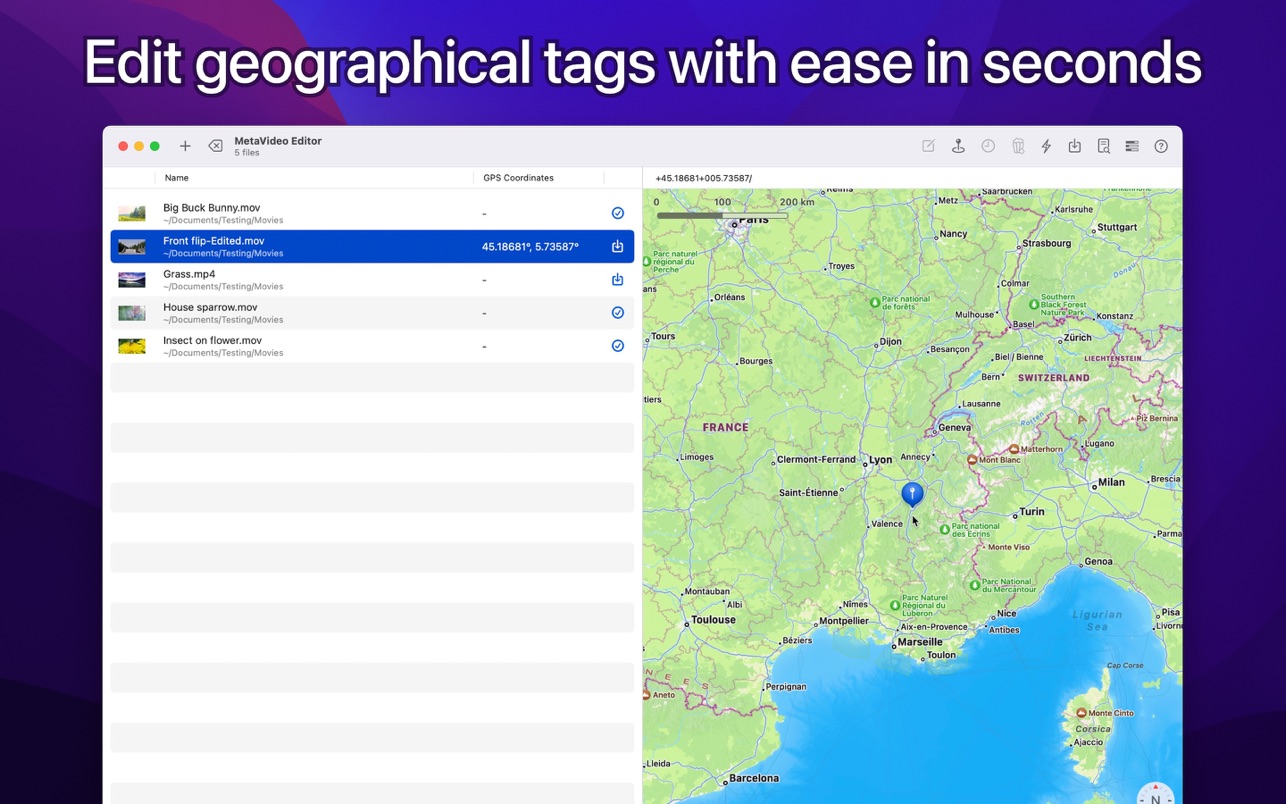1286x804 pixels.
Task: Click the blue map pin near Valence
Action: point(912,494)
